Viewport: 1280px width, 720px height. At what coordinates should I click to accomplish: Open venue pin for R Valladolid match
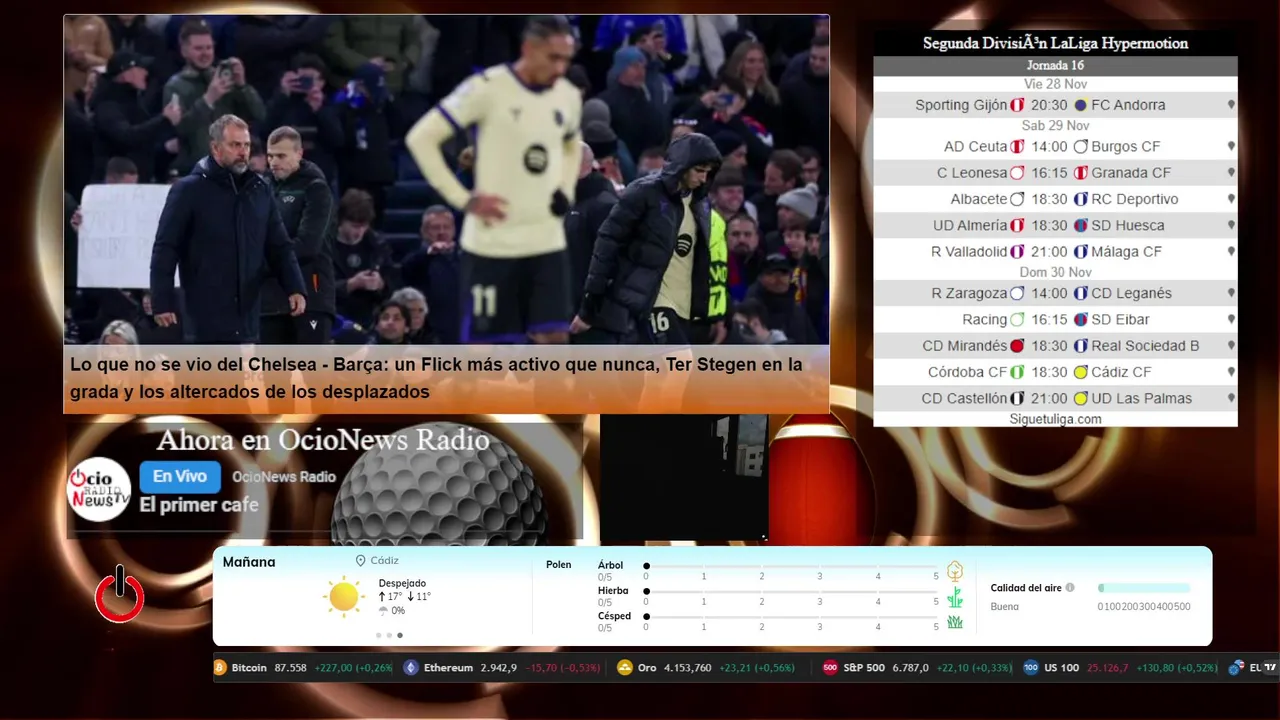(1231, 252)
